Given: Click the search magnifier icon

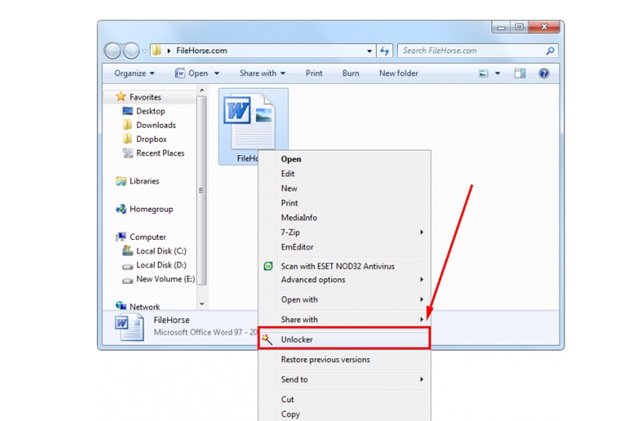Looking at the screenshot, I should (x=549, y=50).
